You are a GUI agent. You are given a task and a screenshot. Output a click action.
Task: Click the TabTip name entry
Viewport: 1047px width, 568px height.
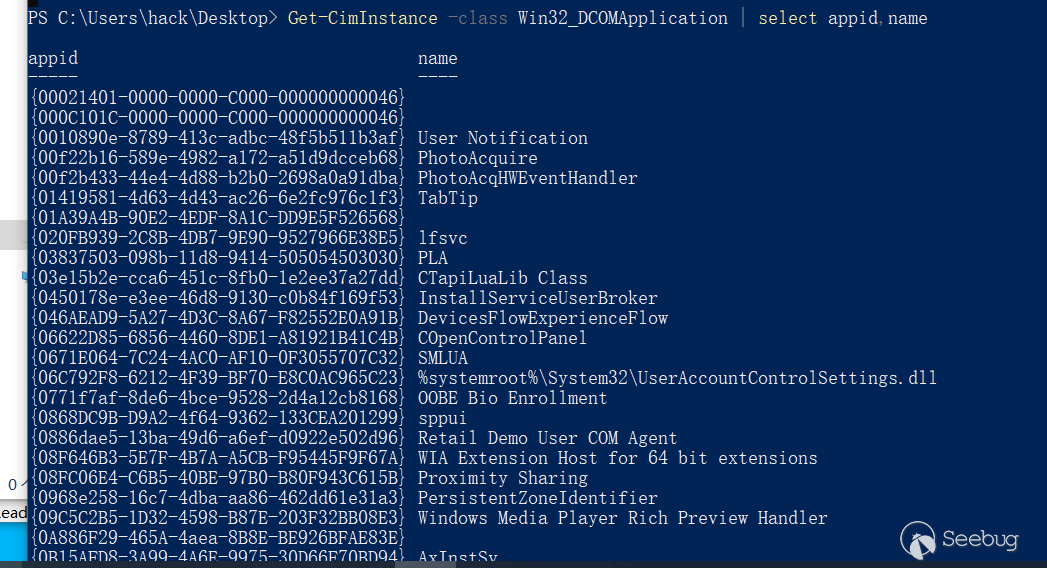[447, 198]
